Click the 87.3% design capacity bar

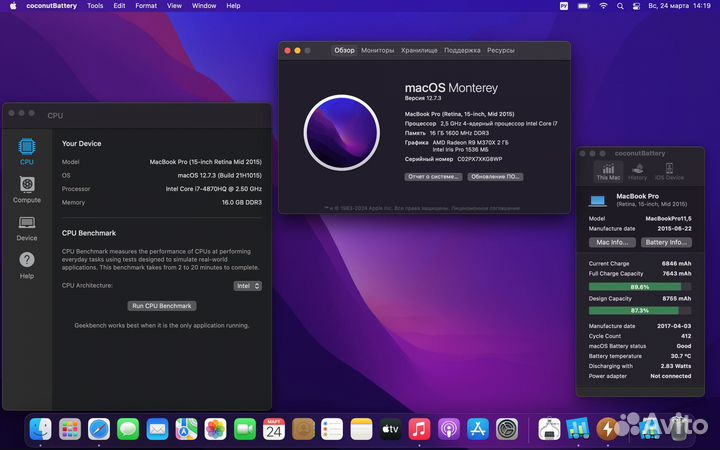640,311
